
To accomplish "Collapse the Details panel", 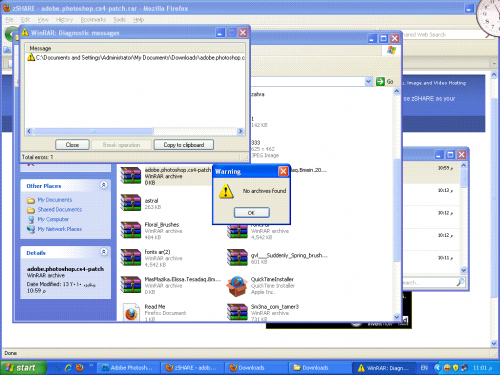I will pos(104,252).
